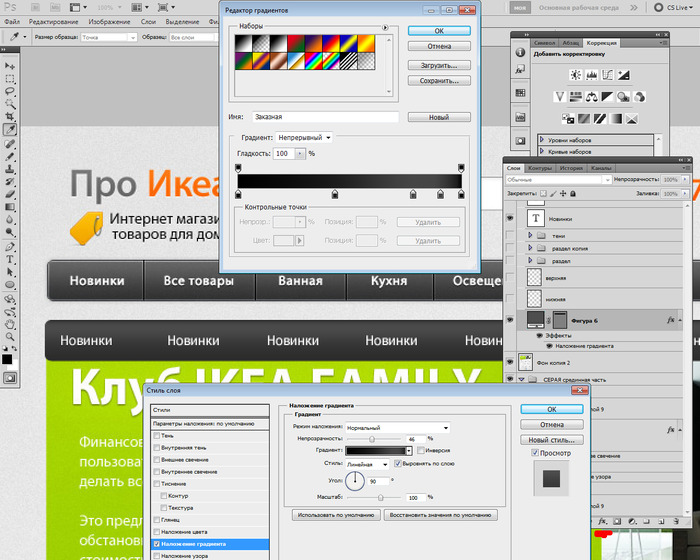This screenshot has height=560, width=700.
Task: Select the Pen tool
Action: coord(9,247)
